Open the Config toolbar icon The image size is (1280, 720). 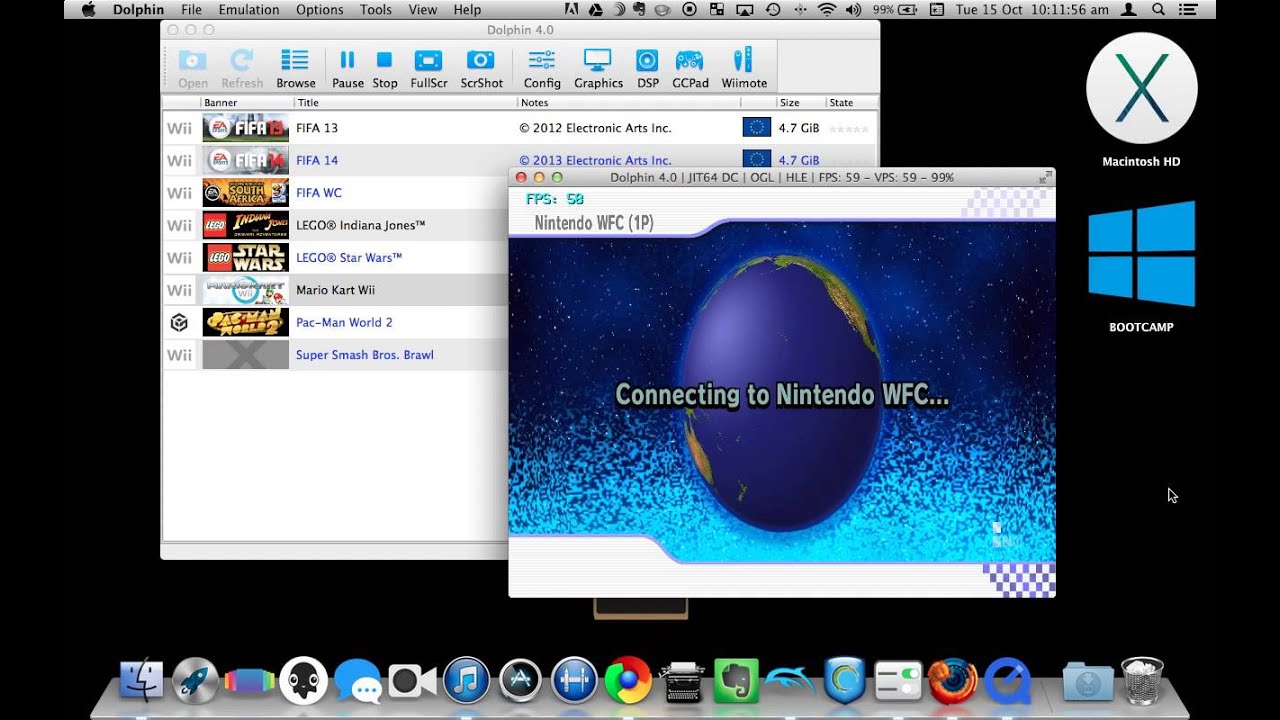[542, 68]
